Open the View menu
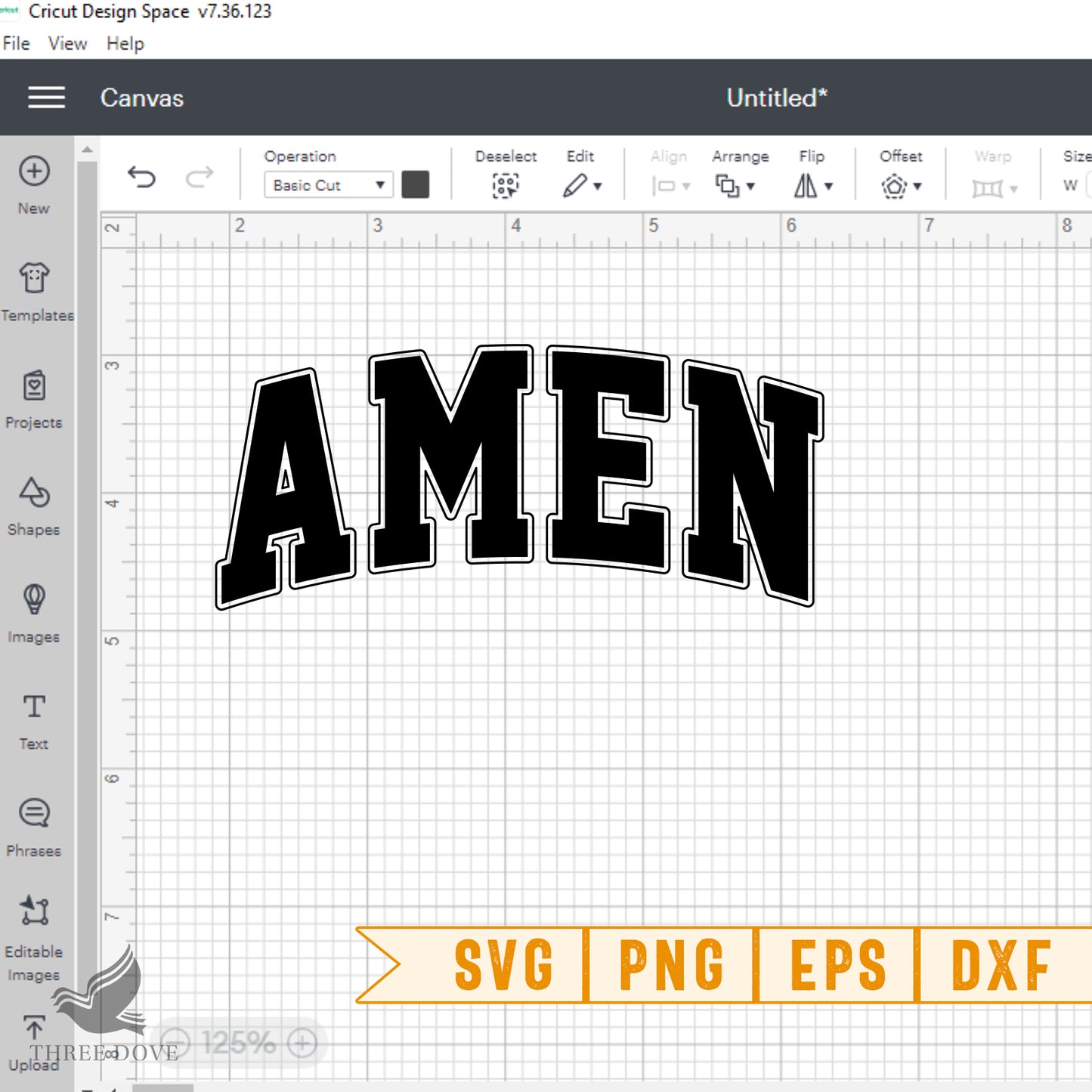 (68, 43)
